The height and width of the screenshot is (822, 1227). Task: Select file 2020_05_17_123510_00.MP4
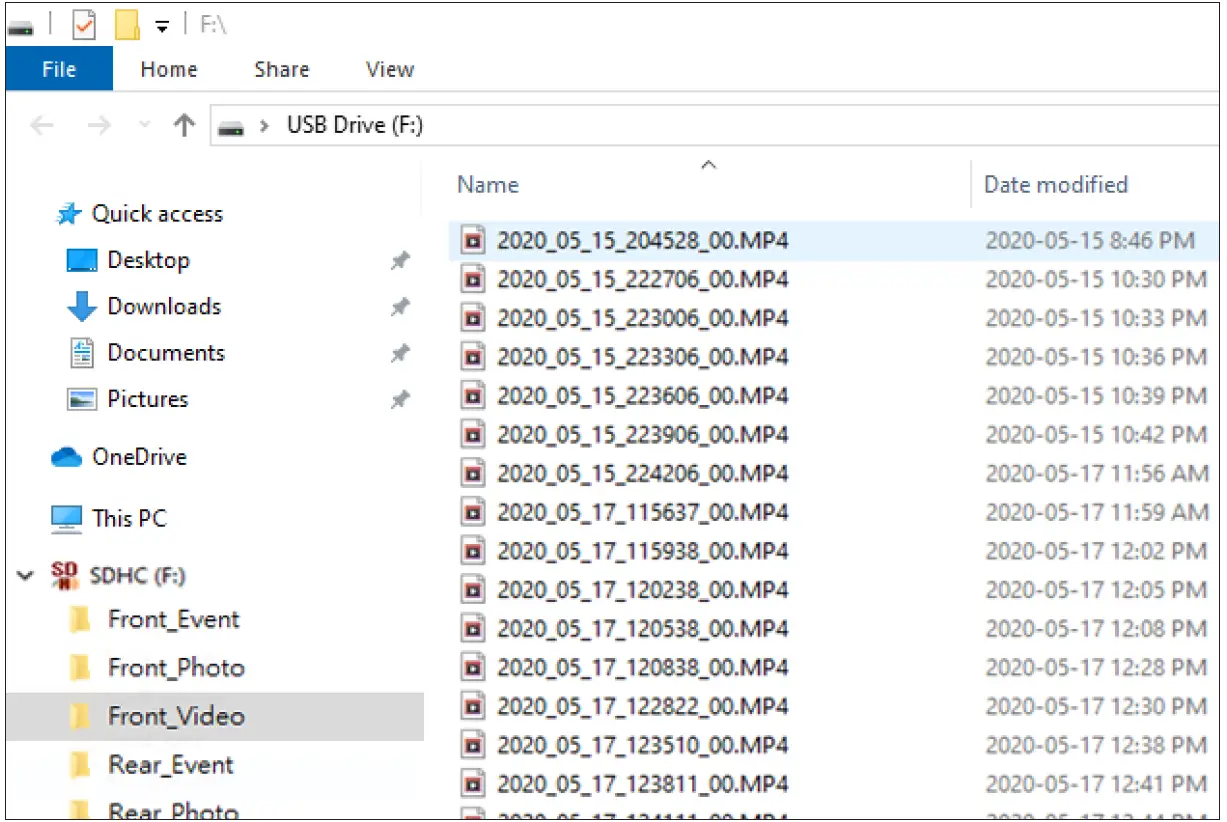[x=642, y=745]
